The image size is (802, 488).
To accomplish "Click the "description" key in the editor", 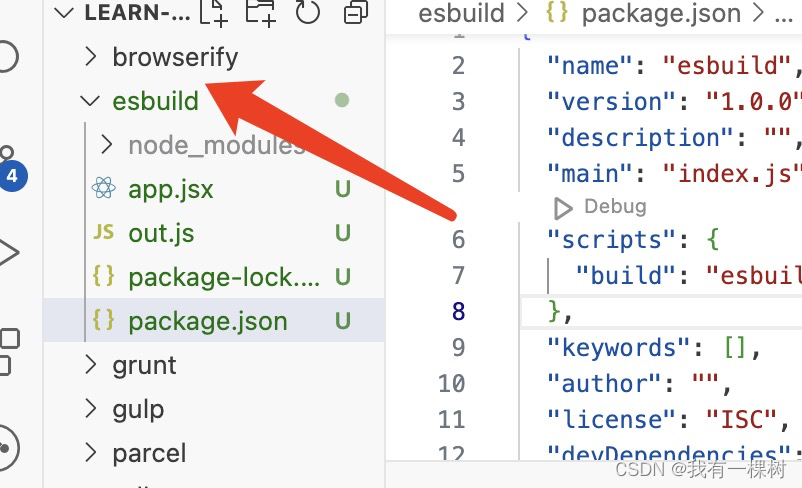I will pos(640,137).
